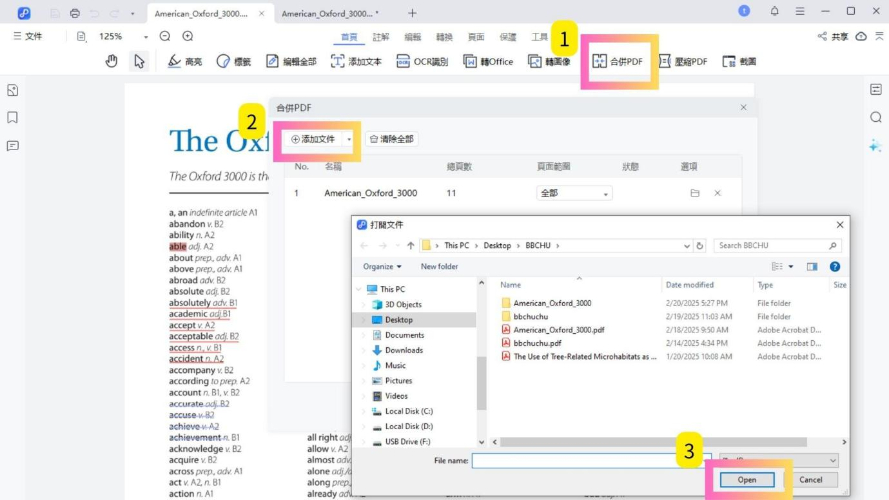This screenshot has width=889, height=500.
Task: Select Desktop in the navigation tree
Action: (x=398, y=320)
